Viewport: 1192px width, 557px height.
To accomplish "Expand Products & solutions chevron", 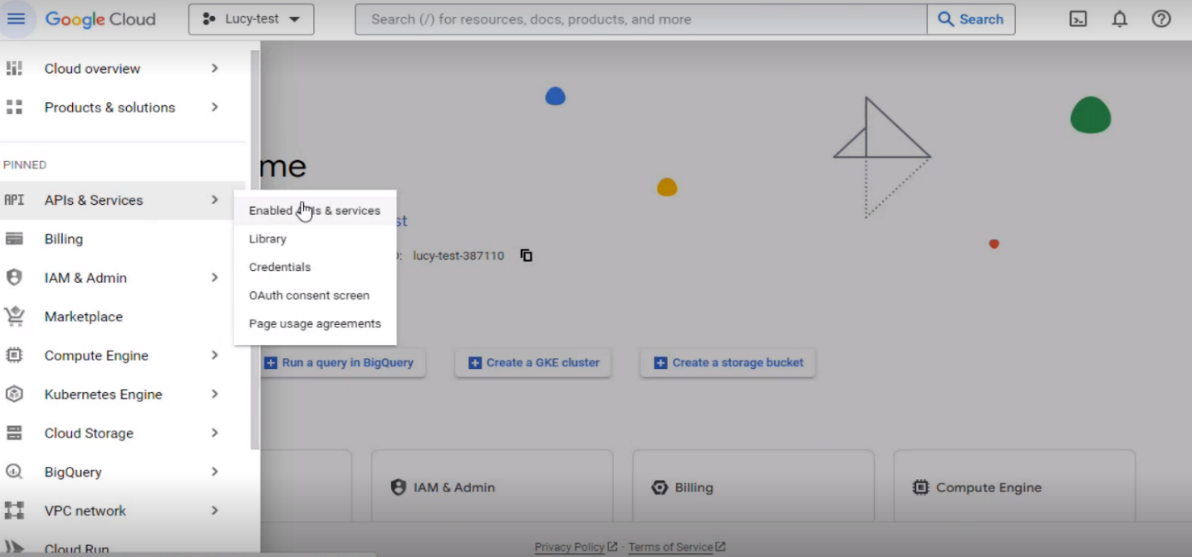I will tap(214, 107).
